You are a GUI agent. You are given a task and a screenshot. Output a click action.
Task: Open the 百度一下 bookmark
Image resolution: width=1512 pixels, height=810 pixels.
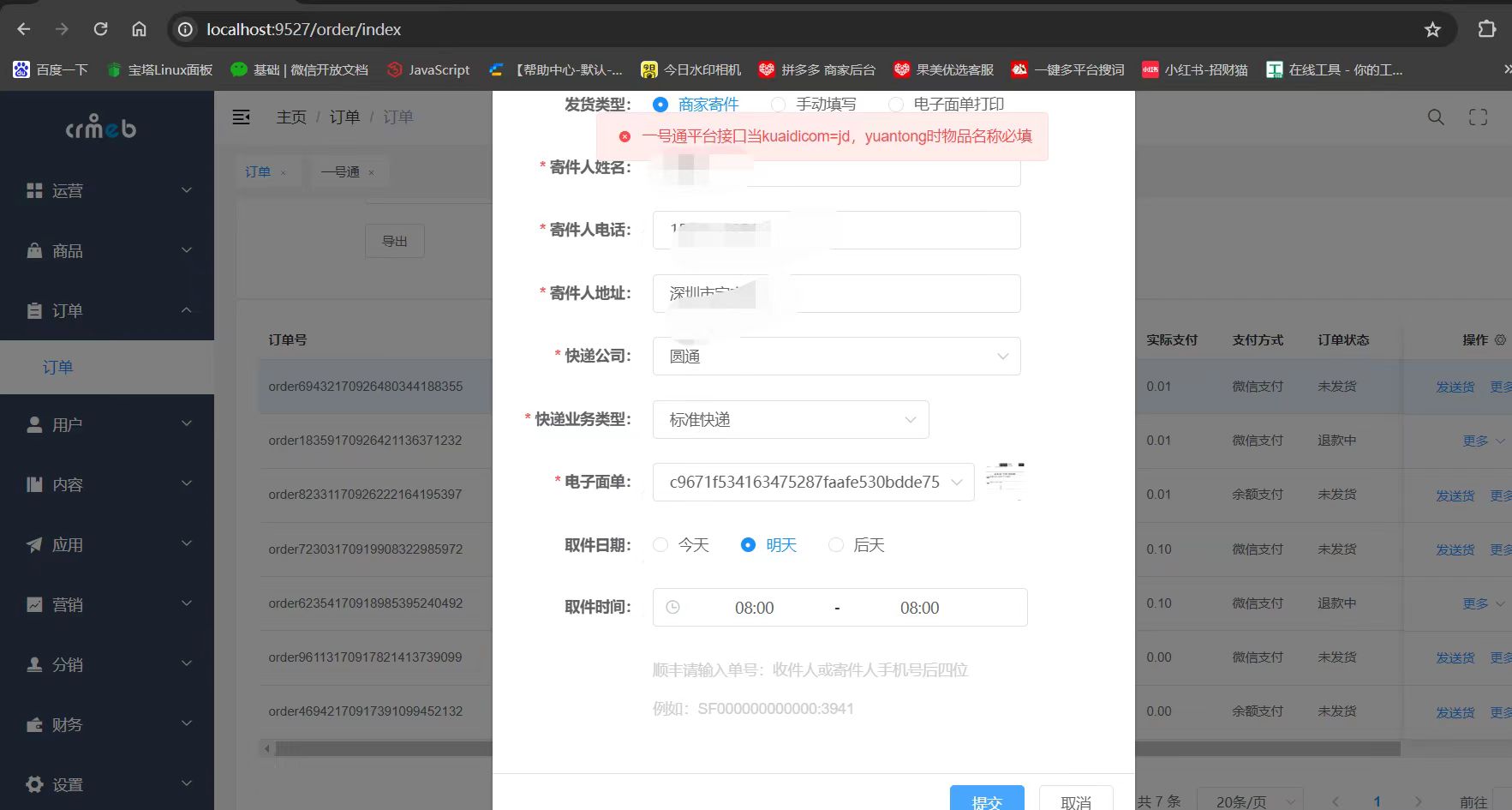click(51, 69)
